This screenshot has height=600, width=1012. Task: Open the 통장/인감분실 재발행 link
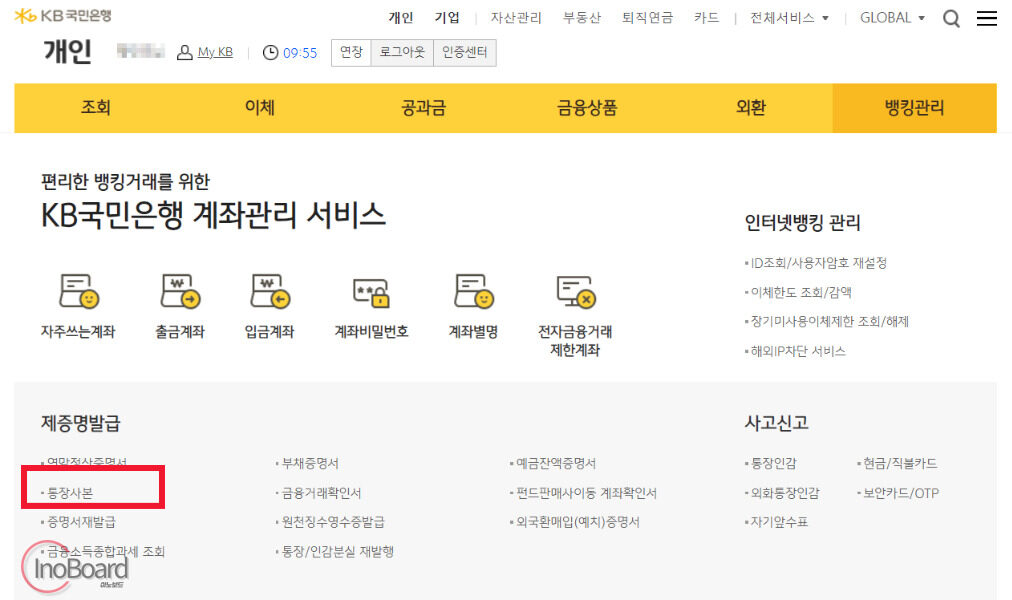337,552
